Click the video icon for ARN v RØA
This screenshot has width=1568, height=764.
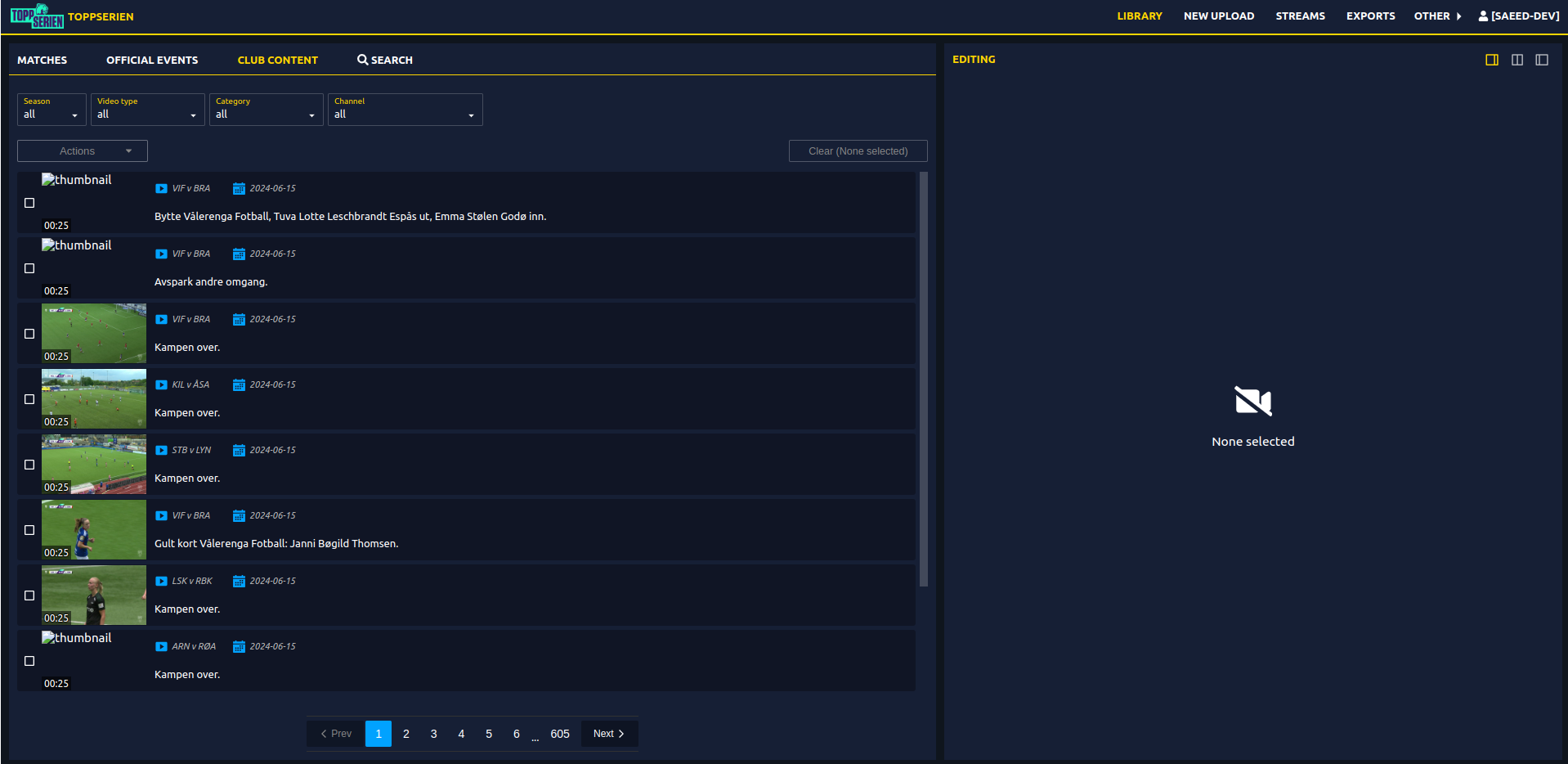pyautogui.click(x=161, y=647)
